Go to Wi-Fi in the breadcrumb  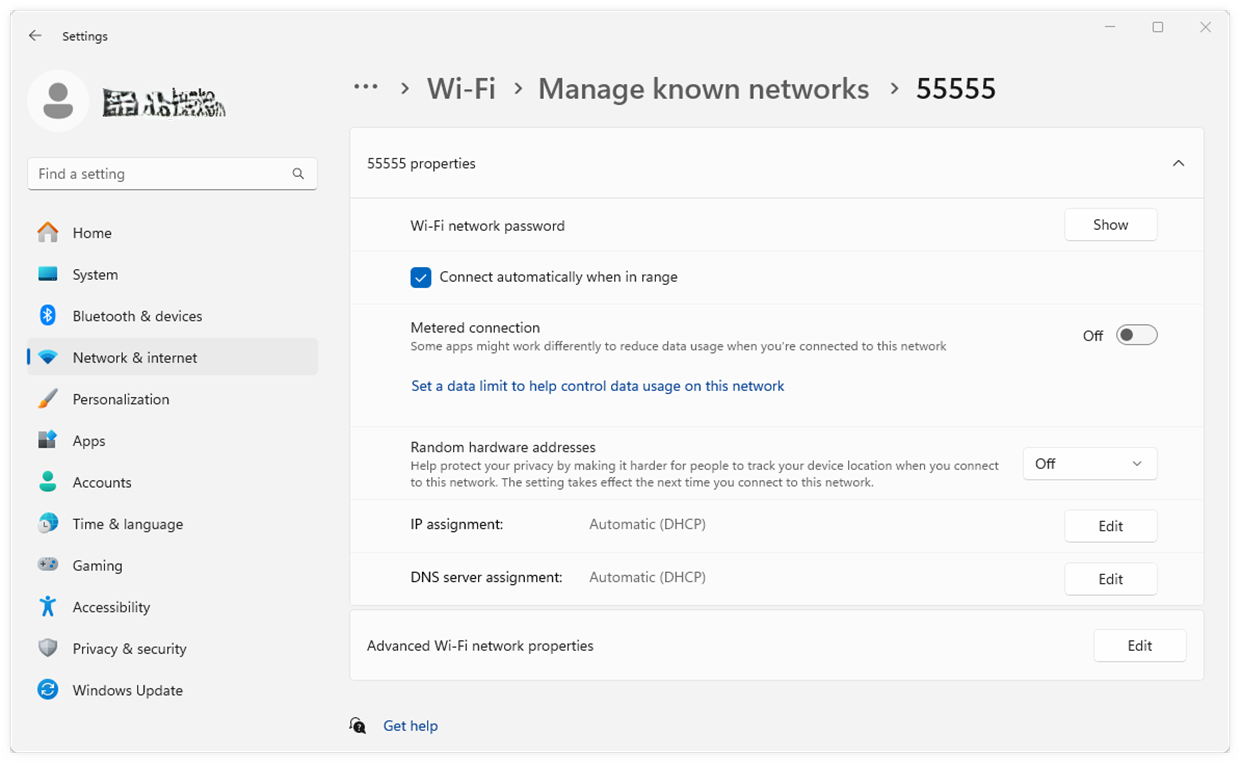tap(461, 89)
